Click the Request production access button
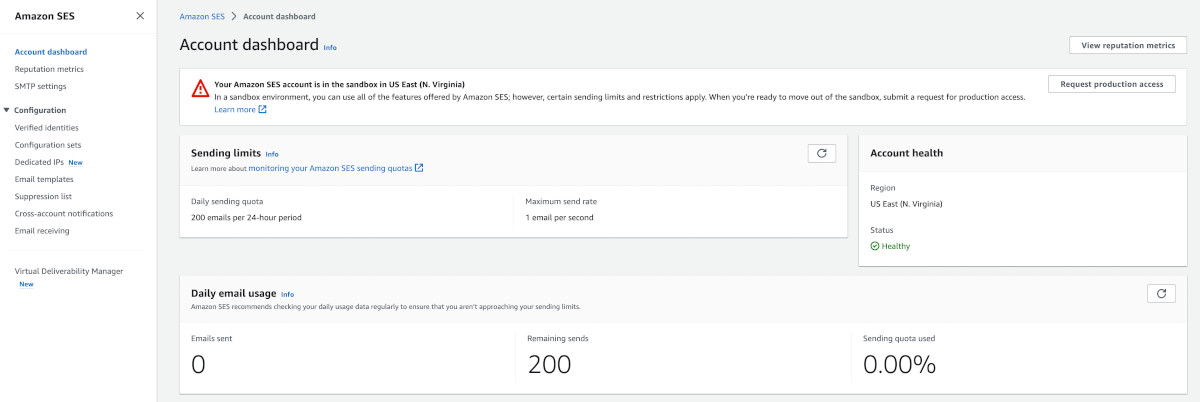 click(1111, 84)
